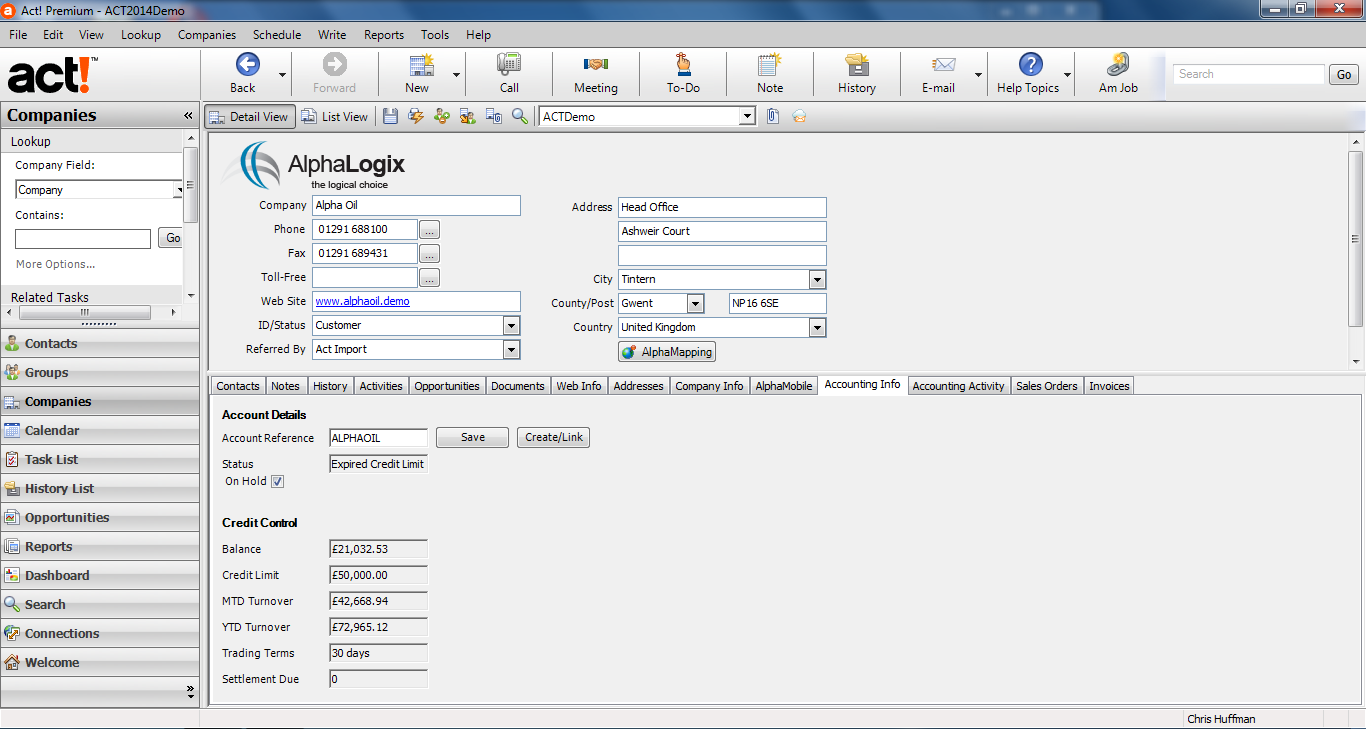1366x729 pixels.
Task: Switch to the Invoices tab
Action: pyautogui.click(x=1109, y=386)
